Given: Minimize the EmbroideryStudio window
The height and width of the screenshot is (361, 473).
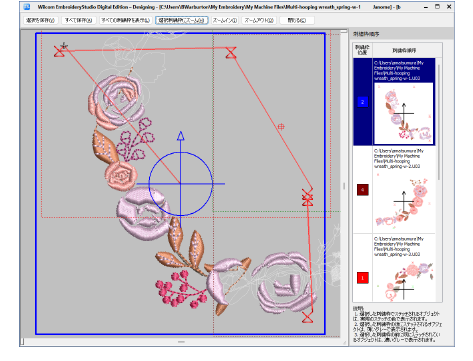Looking at the screenshot, I should 426,7.
